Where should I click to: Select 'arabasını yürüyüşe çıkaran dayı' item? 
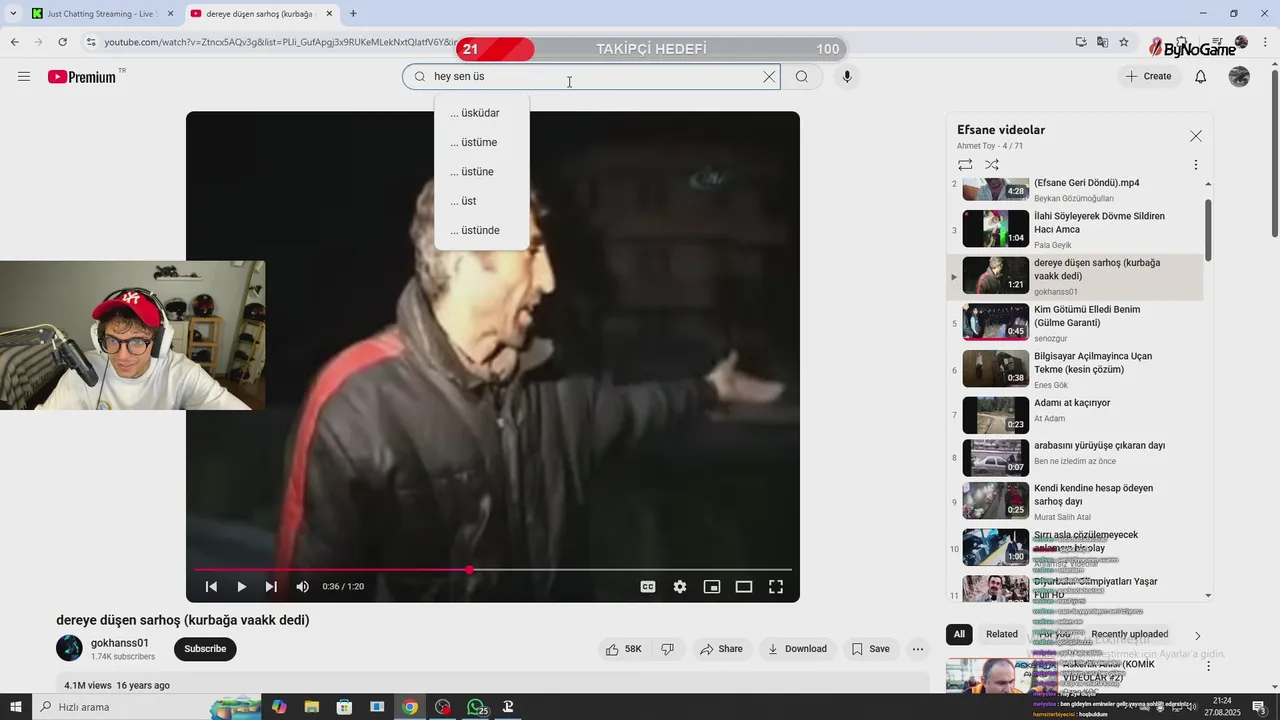(1075, 458)
